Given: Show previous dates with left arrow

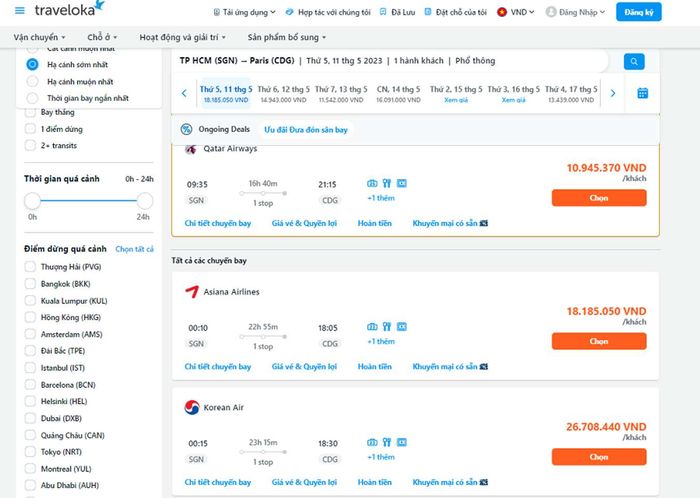Looking at the screenshot, I should pyautogui.click(x=184, y=93).
